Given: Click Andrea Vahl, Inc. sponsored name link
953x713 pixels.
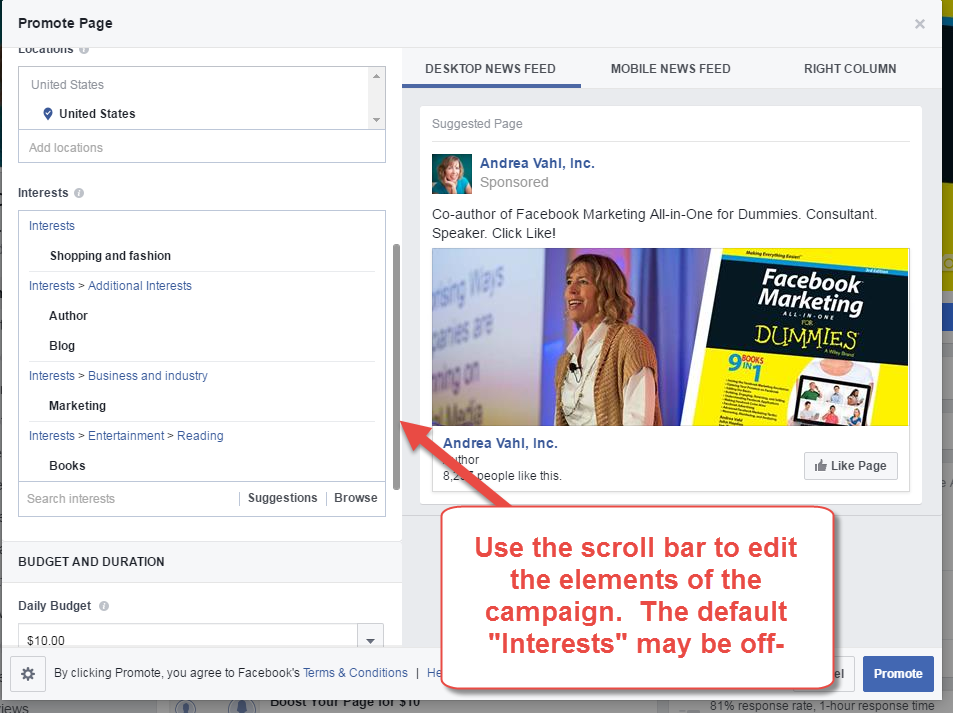Looking at the screenshot, I should coord(537,163).
